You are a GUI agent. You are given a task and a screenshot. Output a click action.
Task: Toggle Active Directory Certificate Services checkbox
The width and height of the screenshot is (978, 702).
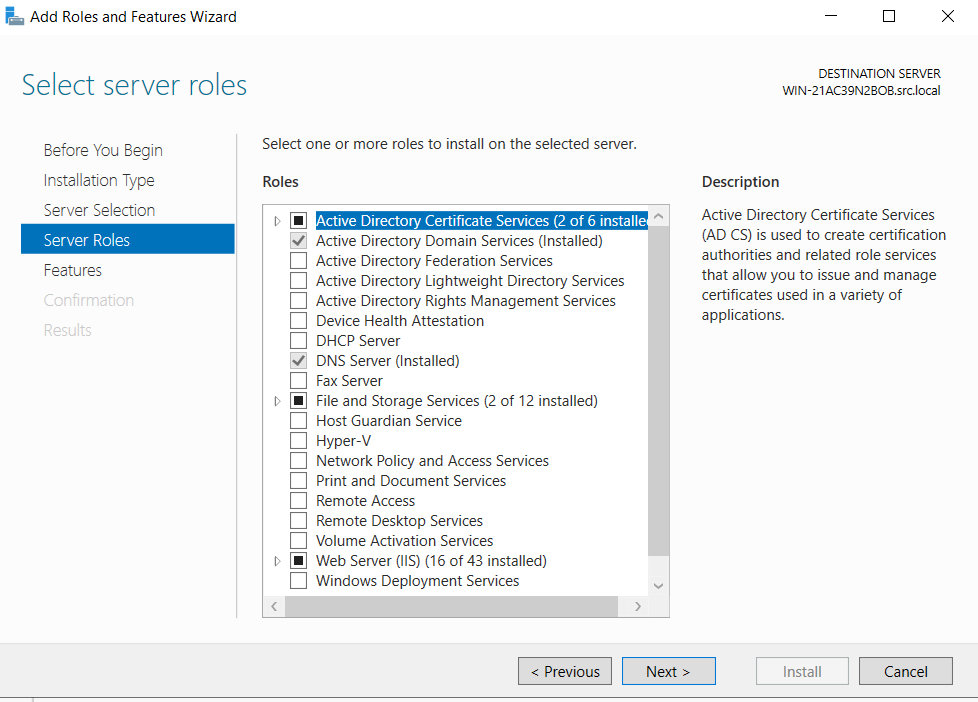click(x=299, y=221)
